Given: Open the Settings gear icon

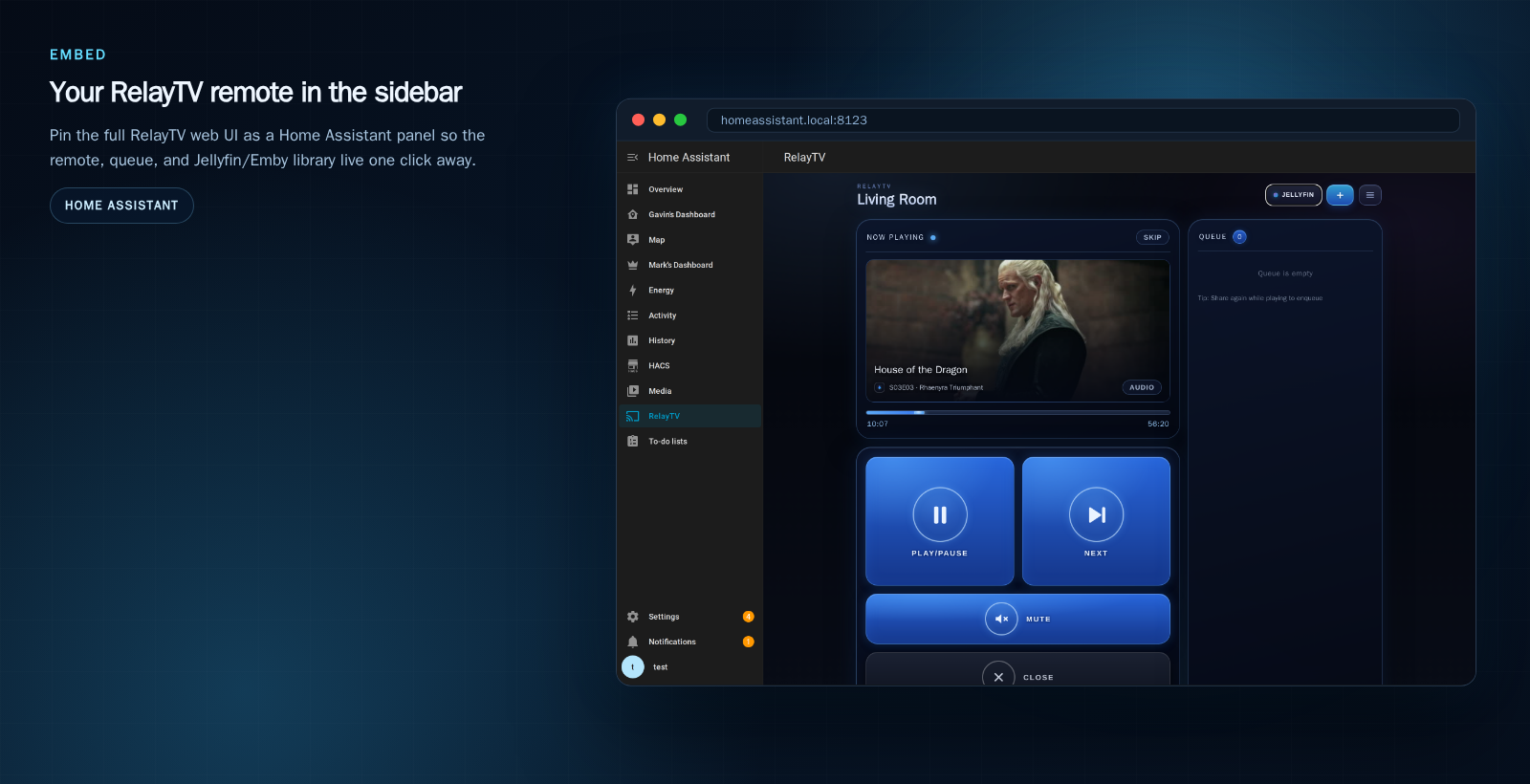Looking at the screenshot, I should [632, 617].
